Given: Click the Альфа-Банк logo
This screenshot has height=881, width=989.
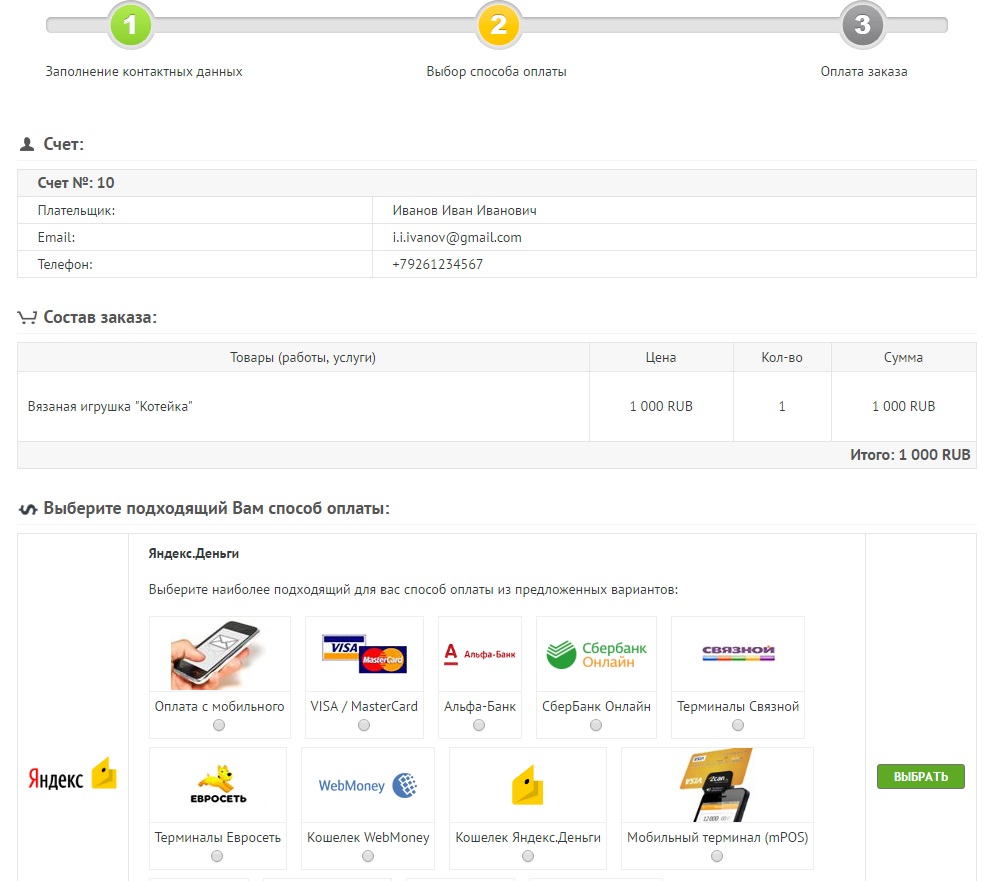Looking at the screenshot, I should tap(479, 654).
